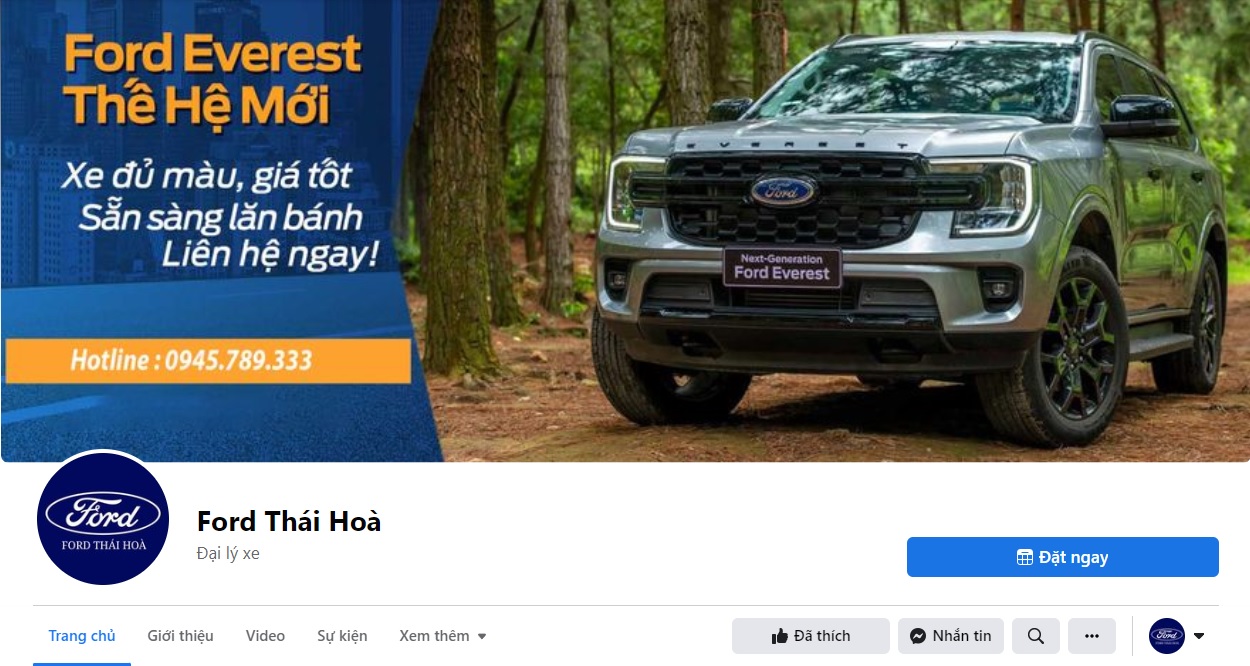Open the Video tab
1250x666 pixels.
(x=265, y=636)
